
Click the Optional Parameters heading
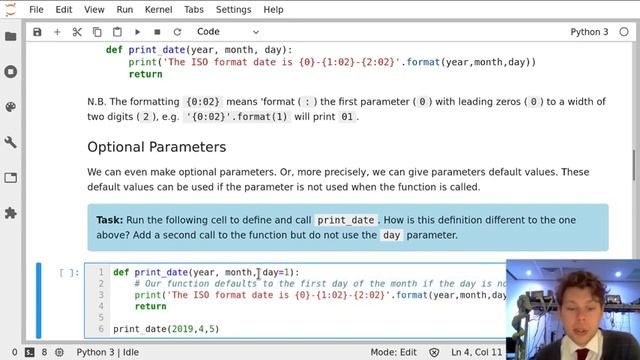(157, 147)
